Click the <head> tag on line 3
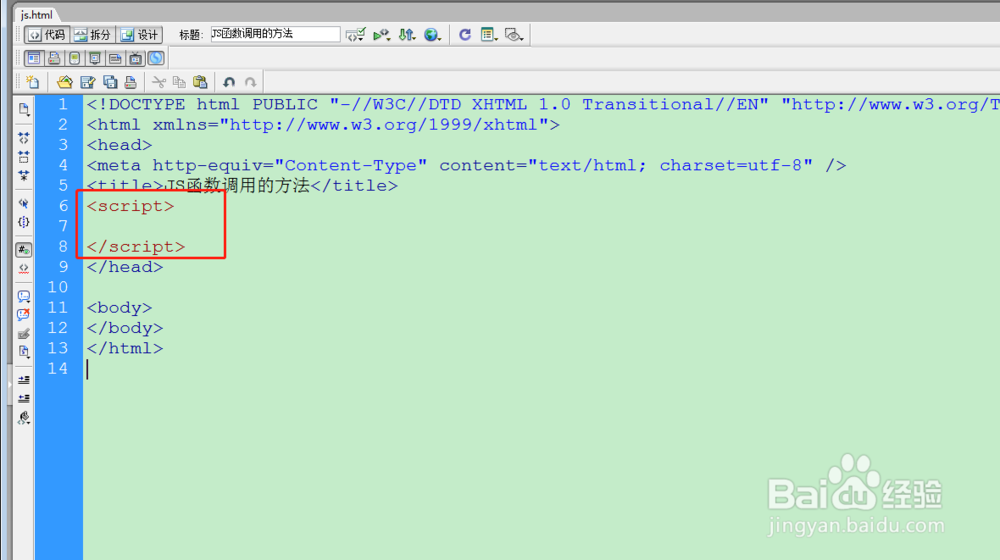This screenshot has width=1000, height=560. pyautogui.click(x=119, y=145)
